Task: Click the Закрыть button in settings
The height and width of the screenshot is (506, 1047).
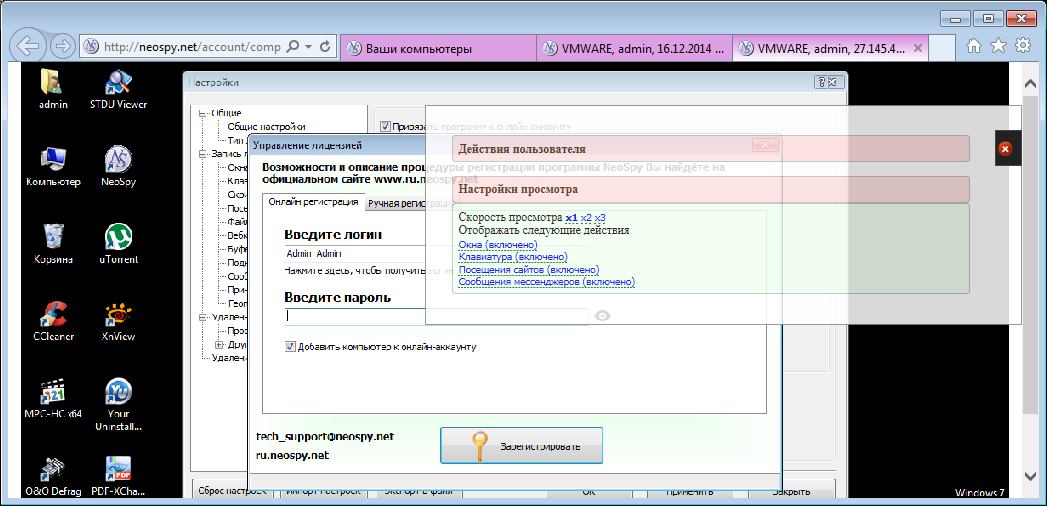Action: [791, 490]
